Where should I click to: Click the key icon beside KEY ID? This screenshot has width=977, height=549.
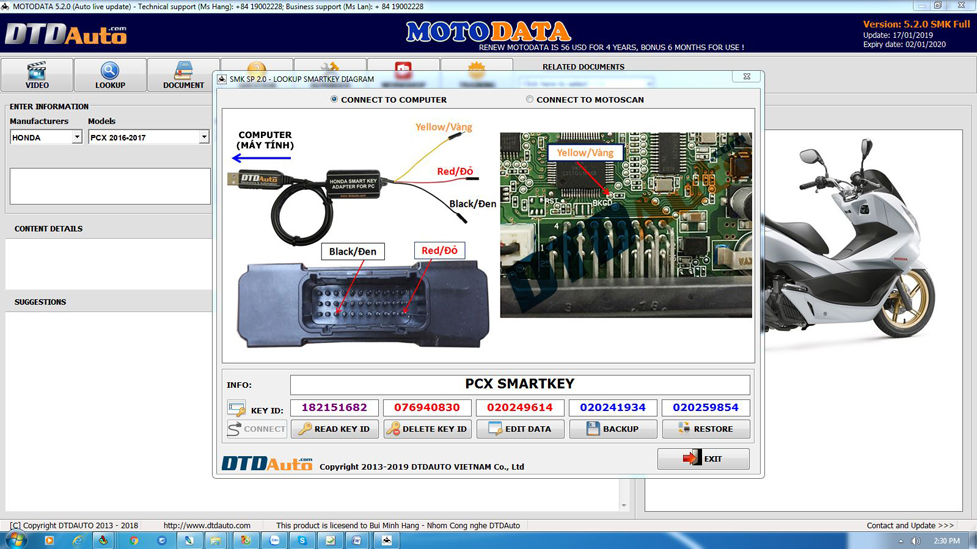[236, 409]
